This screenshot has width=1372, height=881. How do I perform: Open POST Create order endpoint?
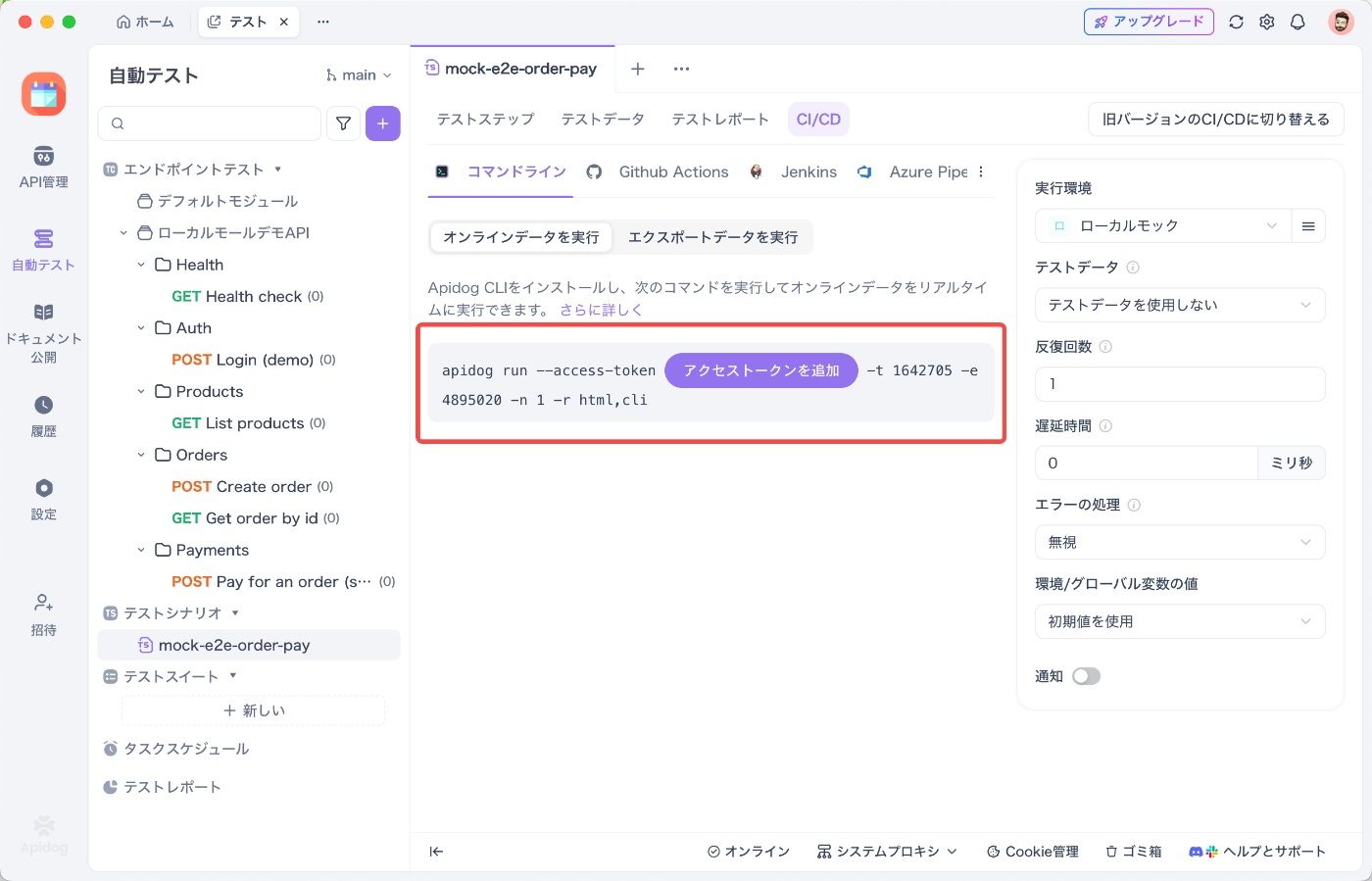(x=252, y=487)
